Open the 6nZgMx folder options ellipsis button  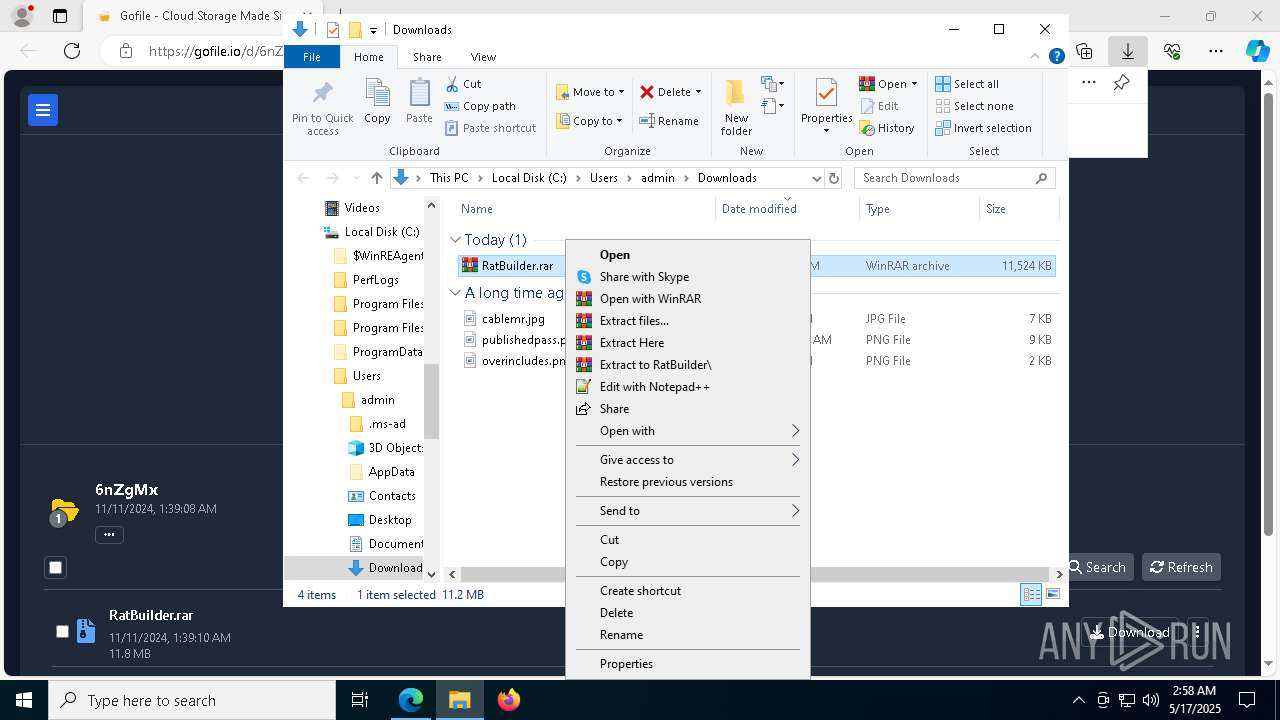(x=109, y=534)
